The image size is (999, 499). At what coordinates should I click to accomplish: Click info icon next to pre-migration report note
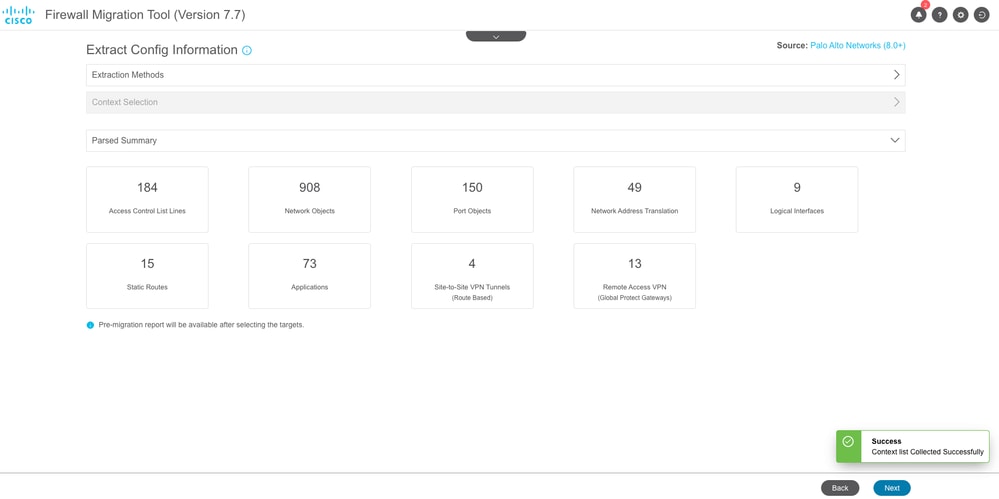[90, 325]
